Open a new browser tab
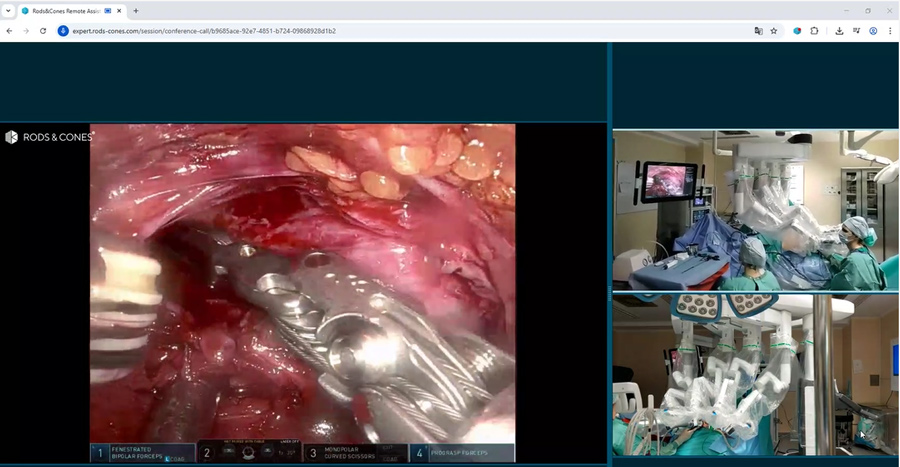 pyautogui.click(x=136, y=10)
